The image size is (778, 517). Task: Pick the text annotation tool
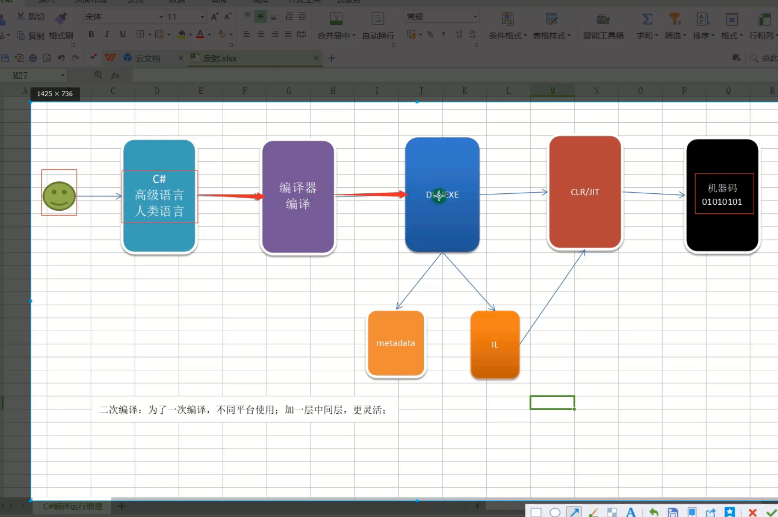tap(630, 512)
